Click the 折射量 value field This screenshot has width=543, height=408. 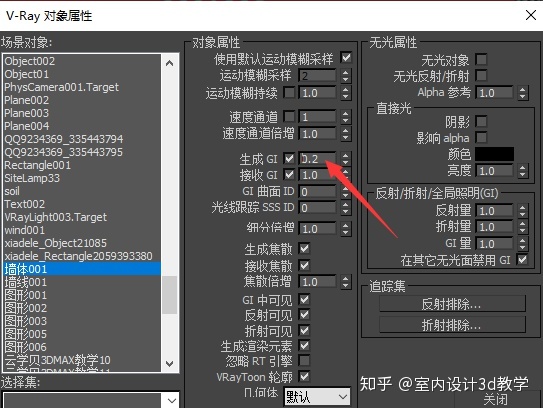click(495, 227)
